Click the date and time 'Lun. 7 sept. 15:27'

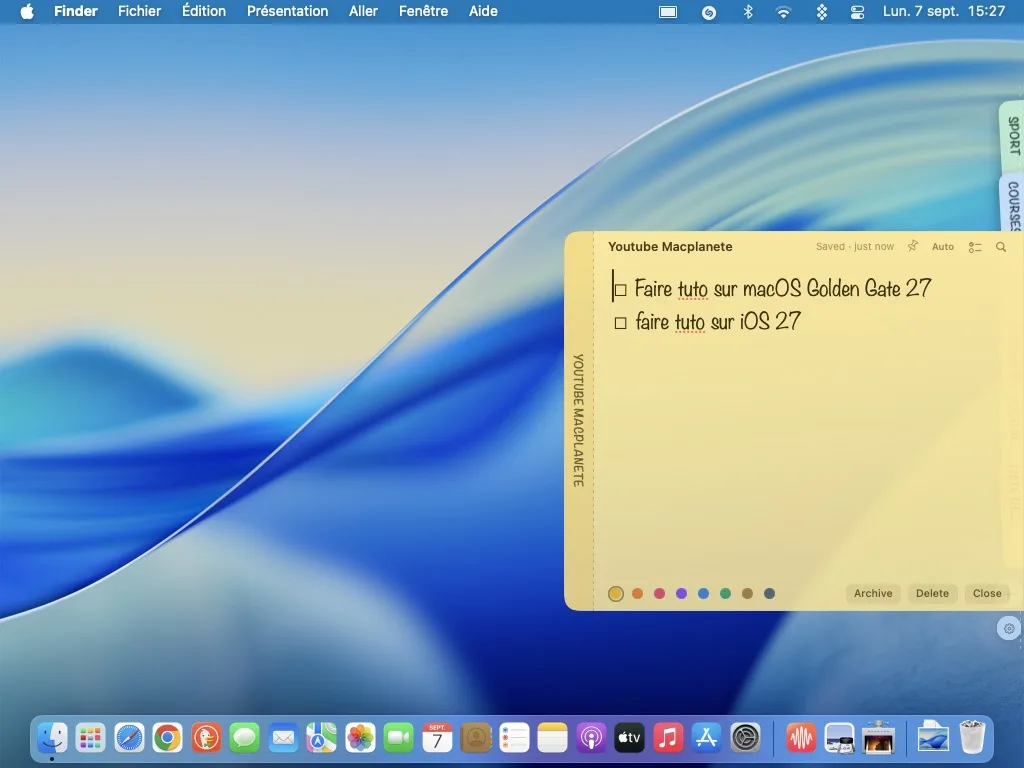944,11
